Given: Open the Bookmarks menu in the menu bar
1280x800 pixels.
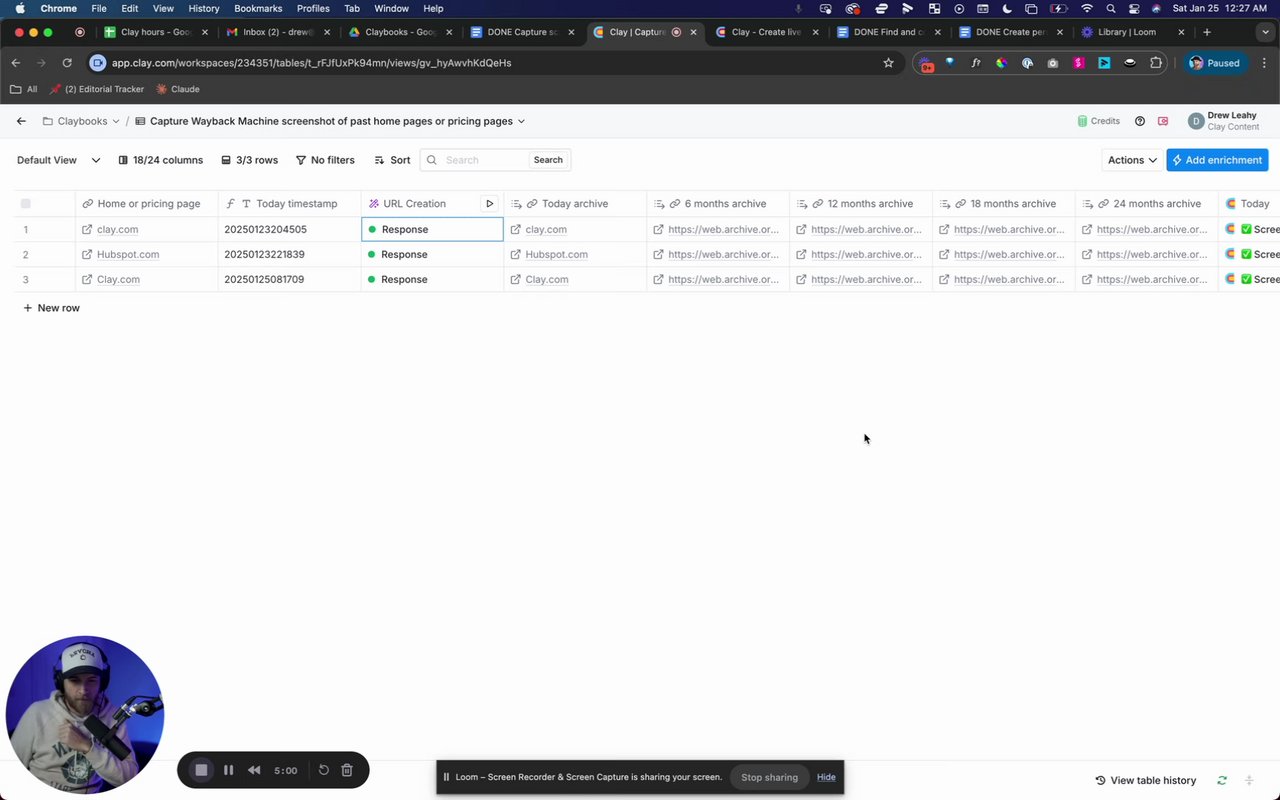Looking at the screenshot, I should click(x=258, y=8).
